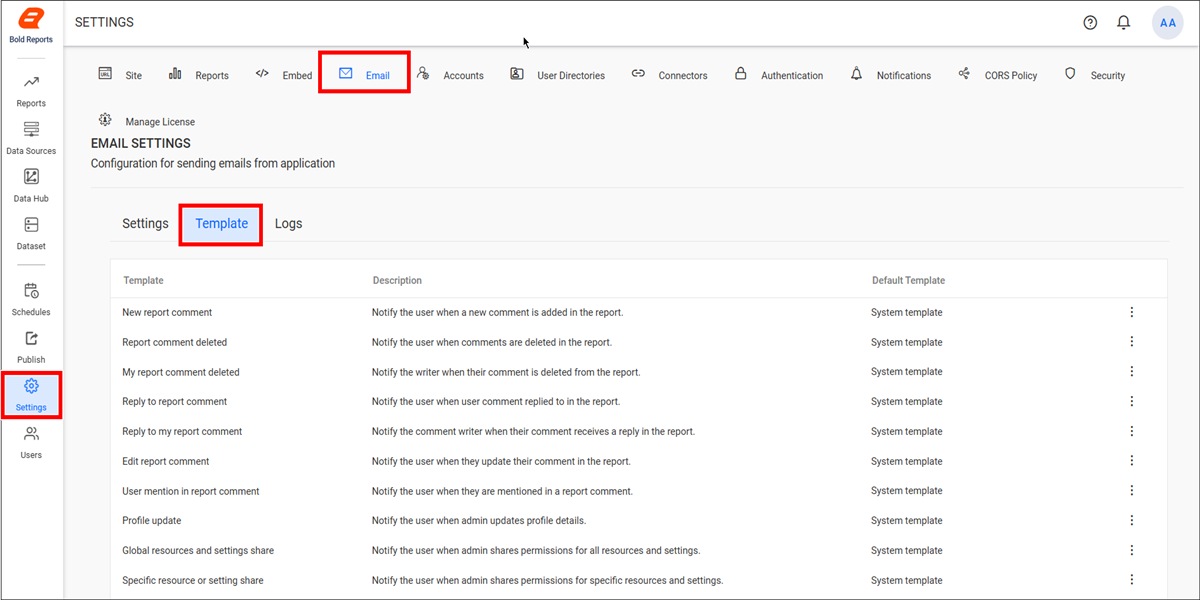This screenshot has width=1200, height=600.
Task: Open the Security settings tab
Action: 1094,75
